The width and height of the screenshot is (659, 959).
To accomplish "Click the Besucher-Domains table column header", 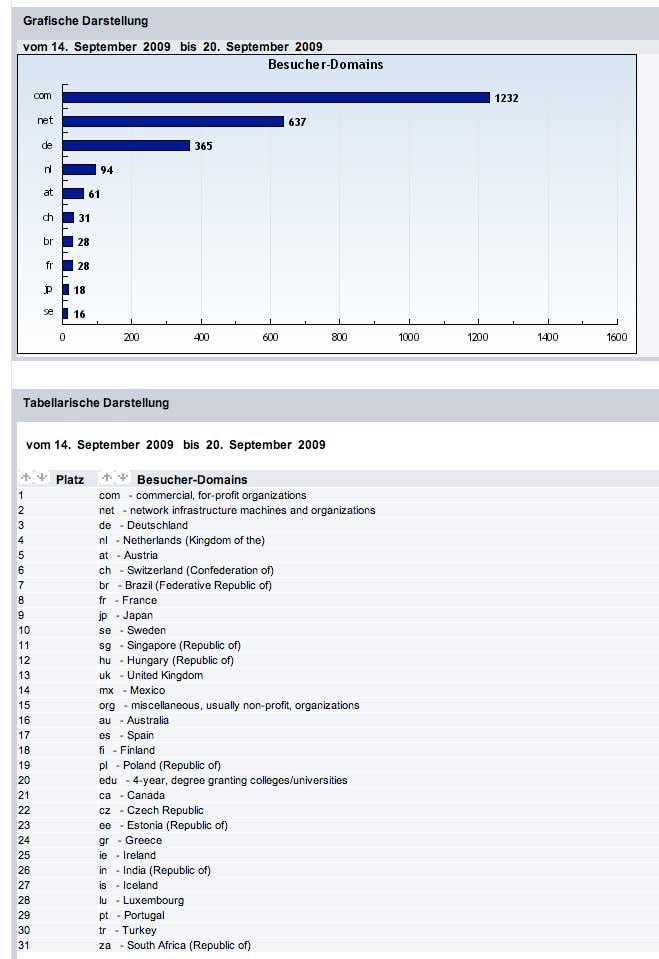I will (x=192, y=479).
